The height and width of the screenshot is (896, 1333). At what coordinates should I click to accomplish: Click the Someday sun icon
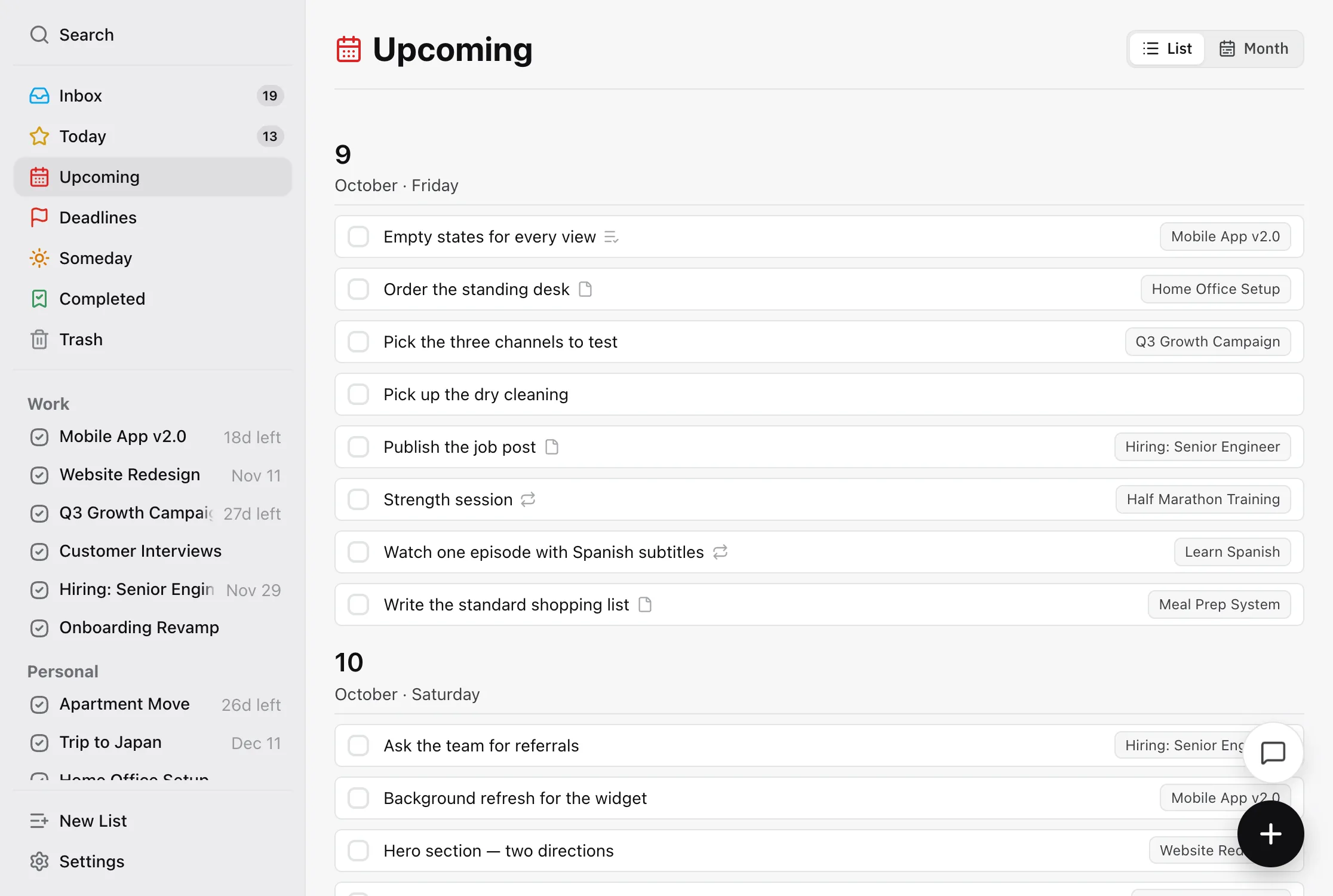[x=39, y=258]
